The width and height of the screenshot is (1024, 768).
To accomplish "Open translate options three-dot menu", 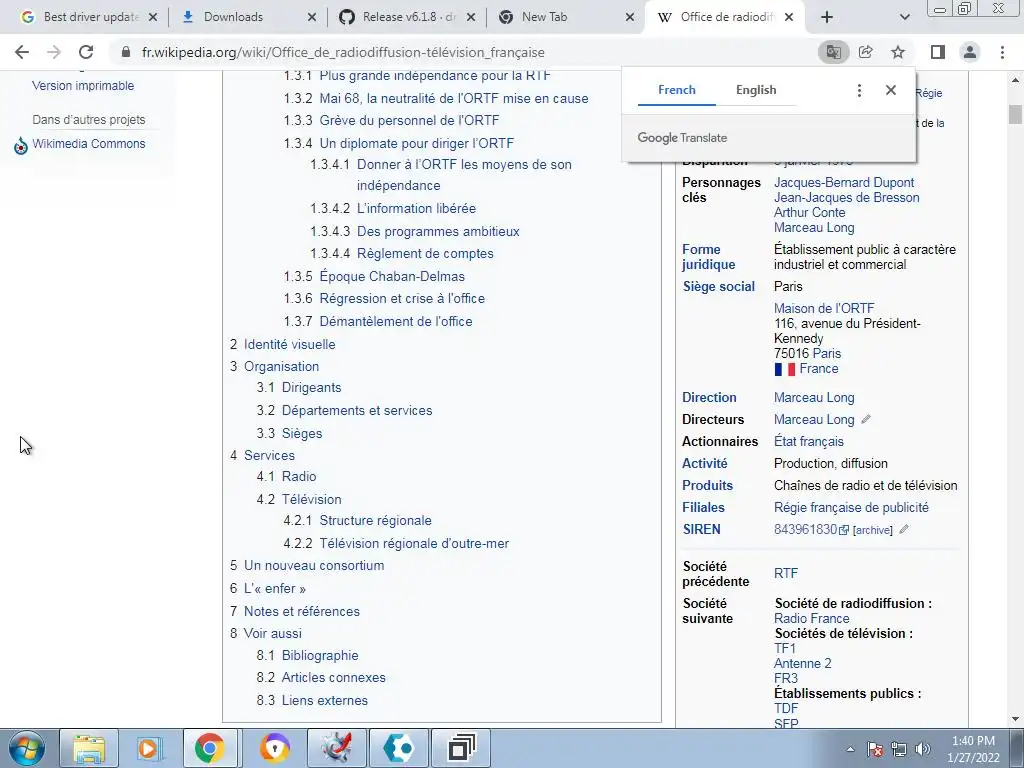I will [859, 90].
